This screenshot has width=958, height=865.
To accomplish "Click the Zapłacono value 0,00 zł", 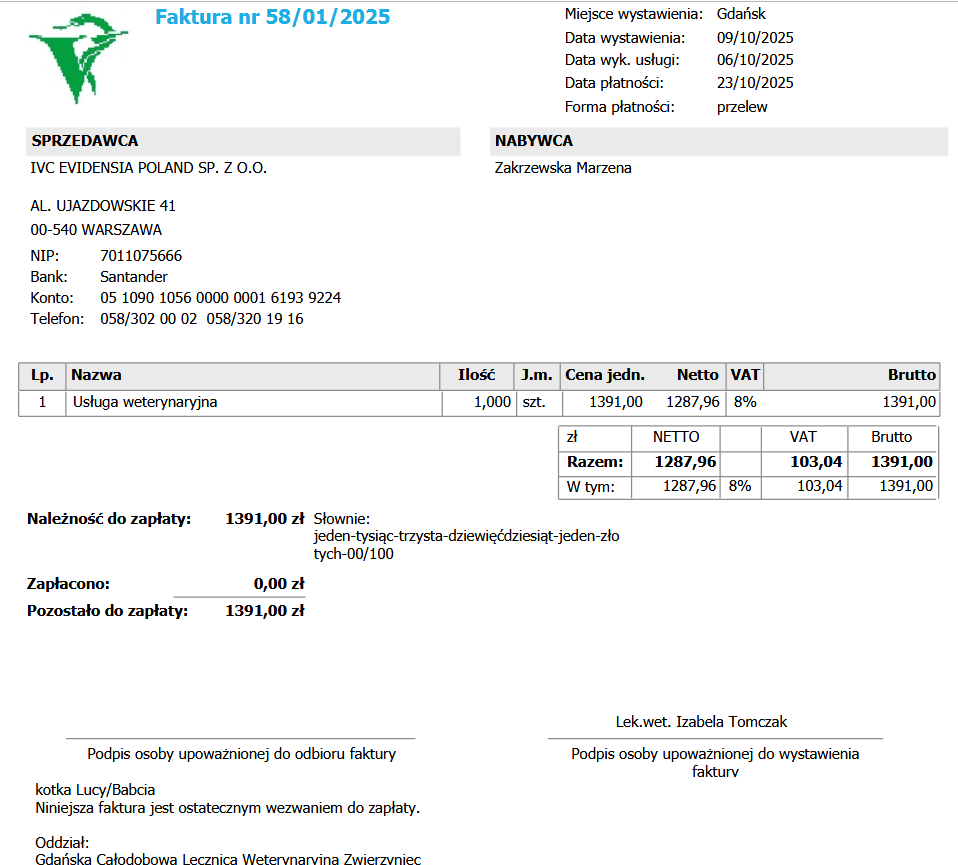I will pos(279,584).
